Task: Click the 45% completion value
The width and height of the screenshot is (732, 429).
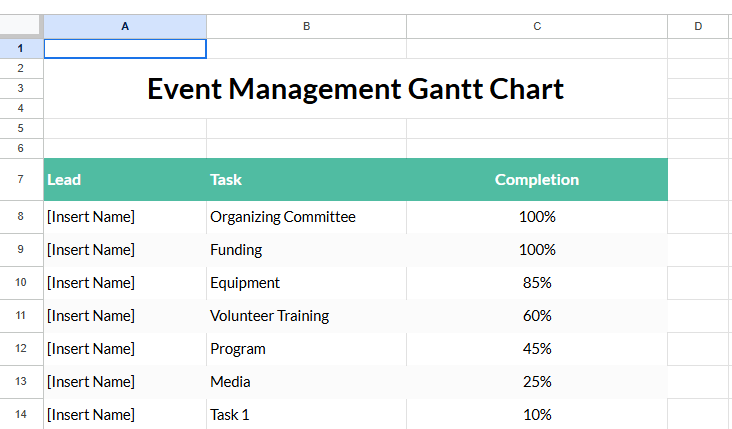Action: point(536,349)
